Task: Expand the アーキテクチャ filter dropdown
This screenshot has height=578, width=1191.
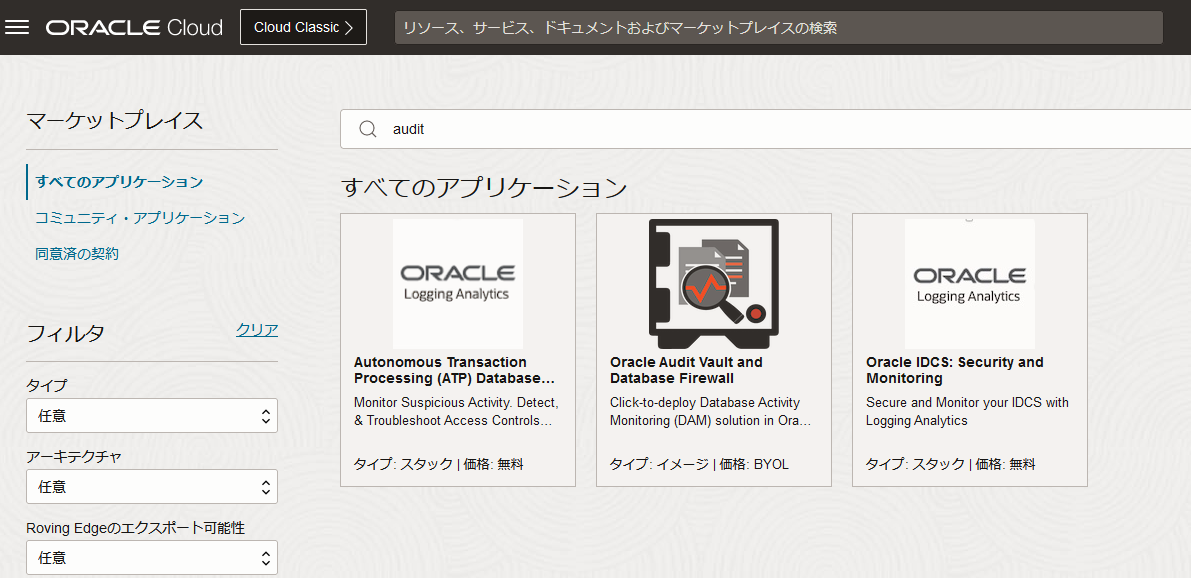Action: [152, 486]
